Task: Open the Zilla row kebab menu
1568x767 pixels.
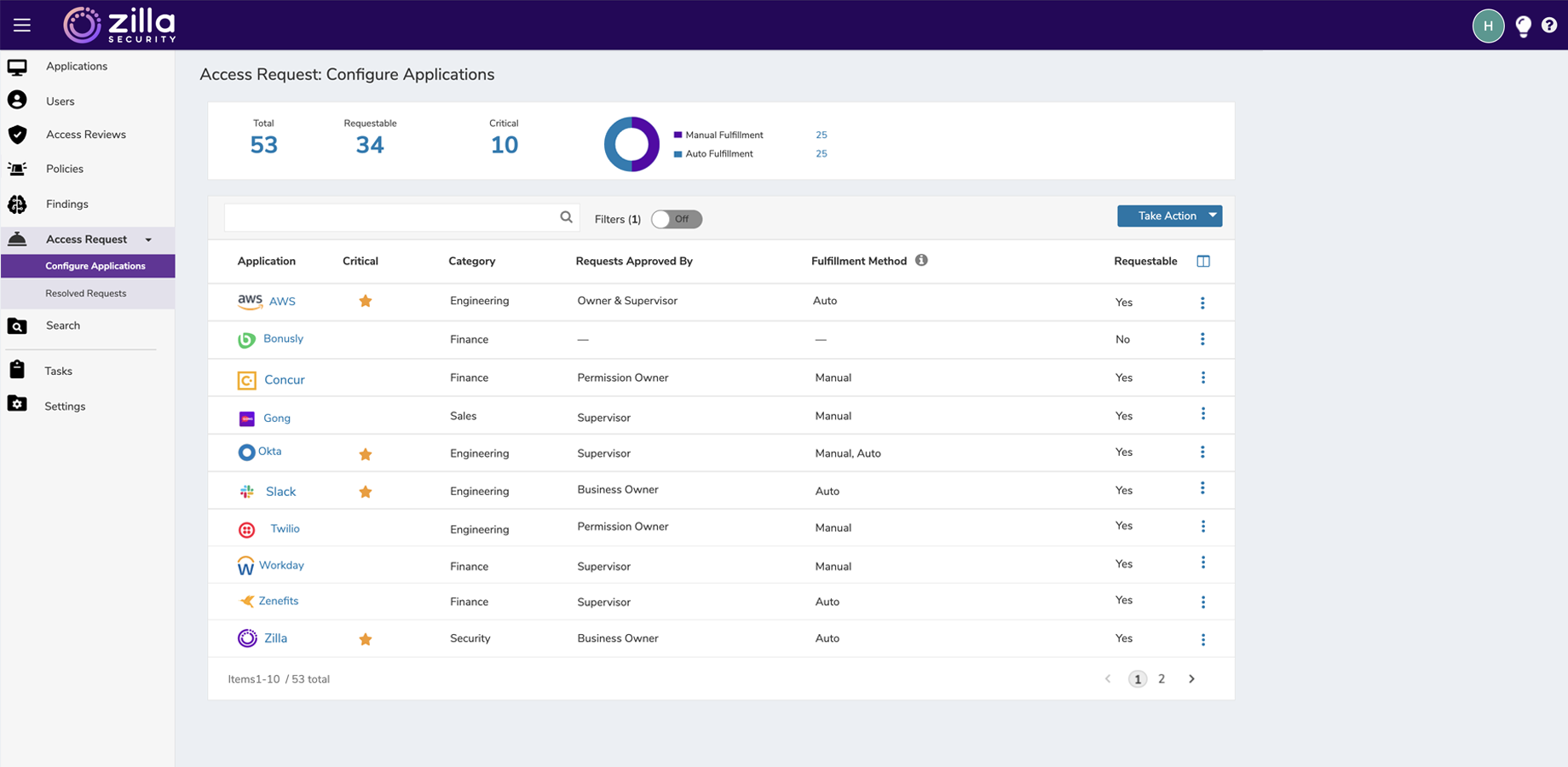Action: coord(1203,640)
